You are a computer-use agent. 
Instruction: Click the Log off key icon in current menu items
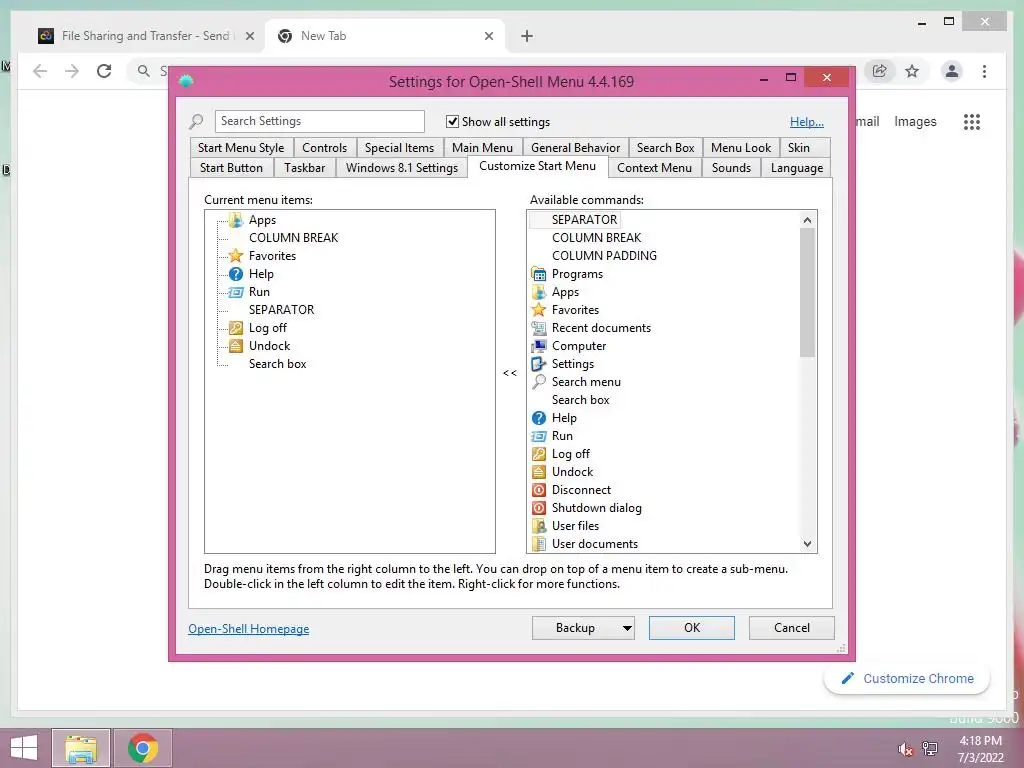tap(236, 328)
